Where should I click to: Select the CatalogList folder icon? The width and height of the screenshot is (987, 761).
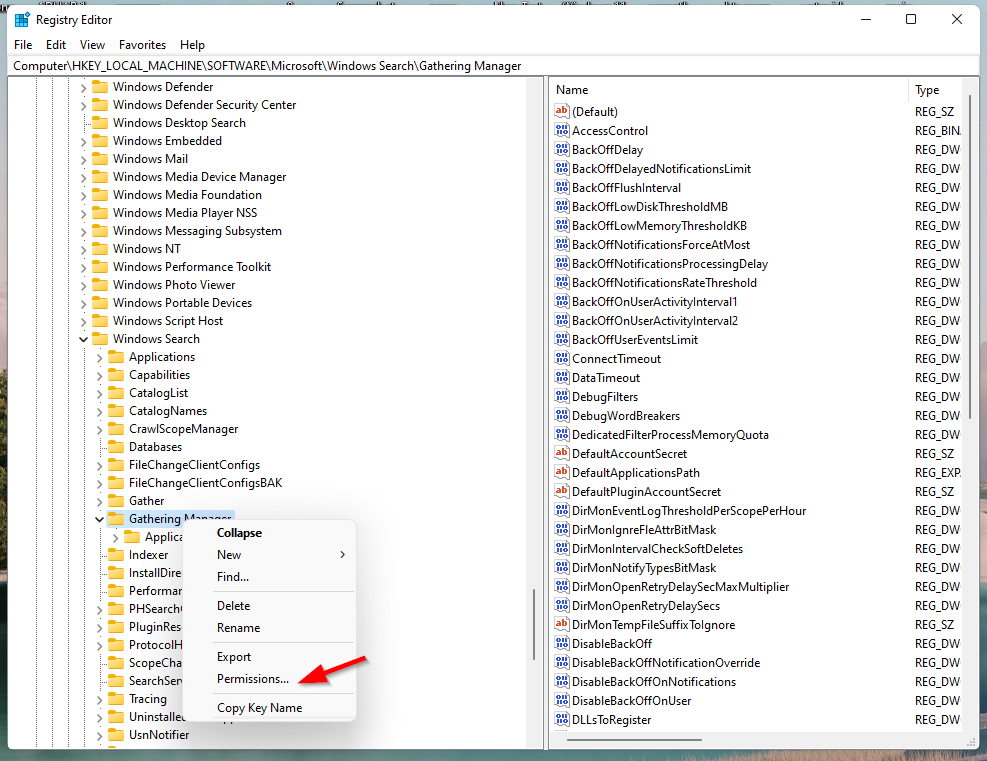[x=116, y=393]
